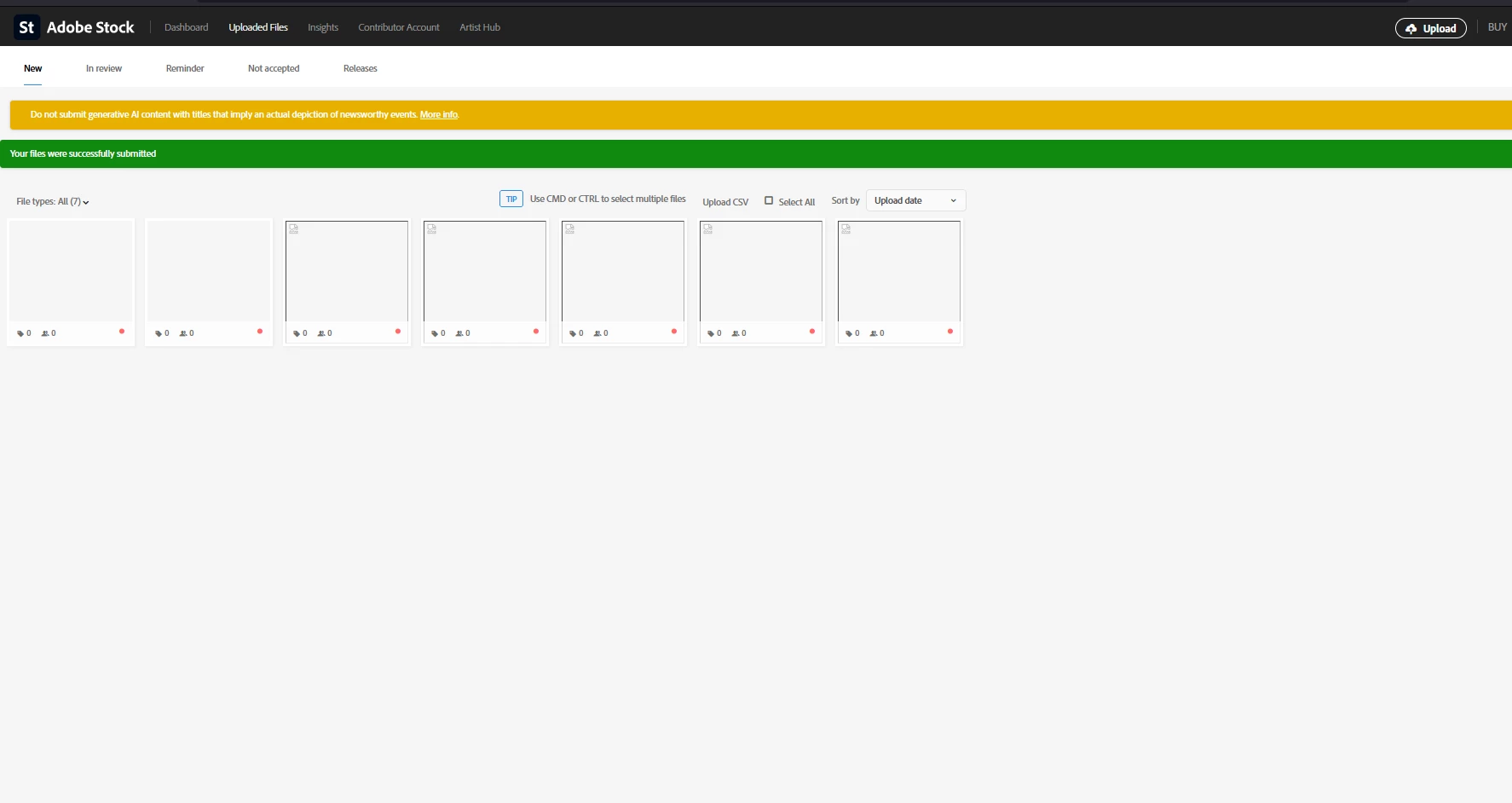Click red status dot on first card
The width and height of the screenshot is (1512, 803).
(x=122, y=331)
